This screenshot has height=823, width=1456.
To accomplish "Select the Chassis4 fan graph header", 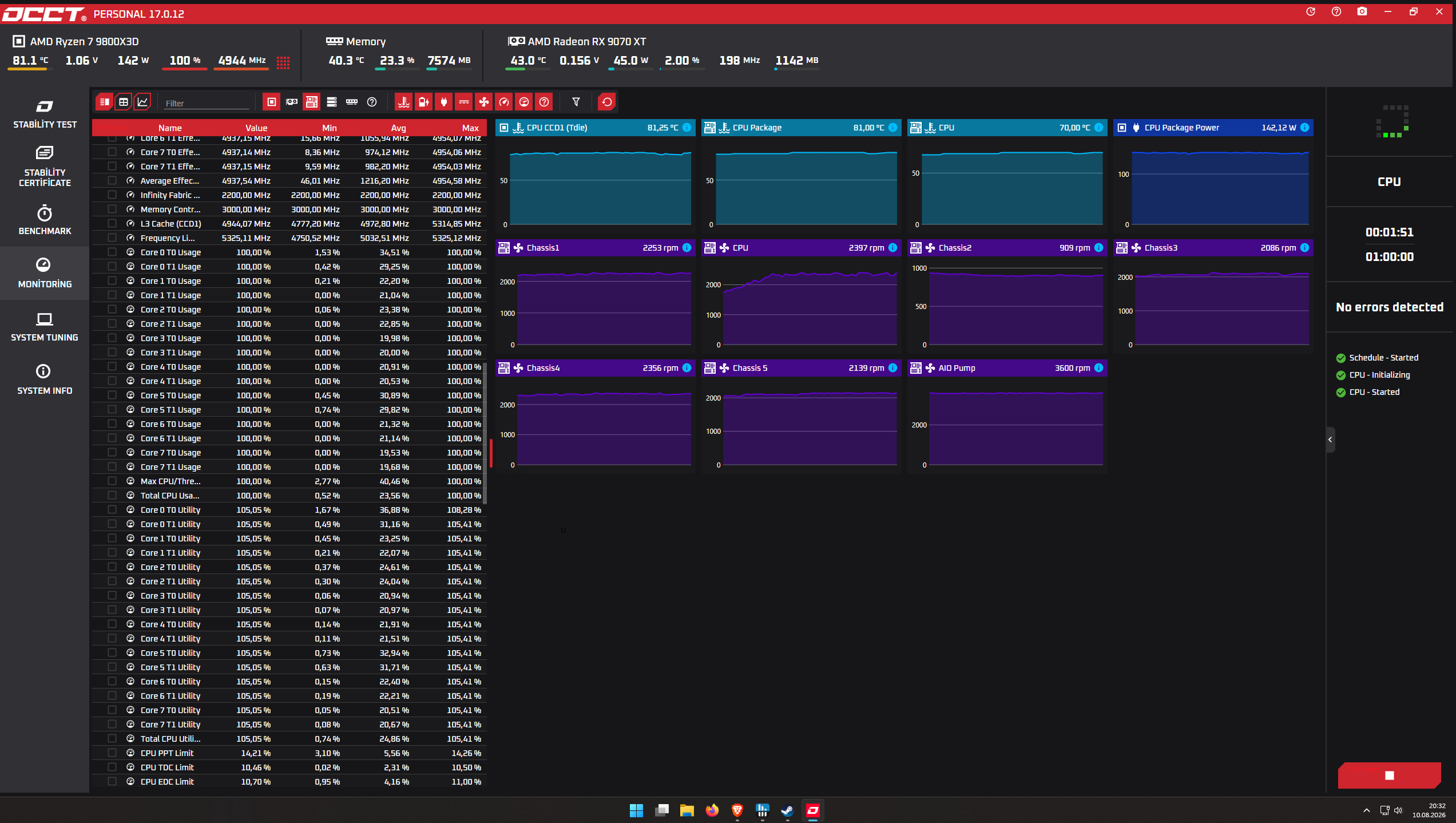I will tap(596, 368).
